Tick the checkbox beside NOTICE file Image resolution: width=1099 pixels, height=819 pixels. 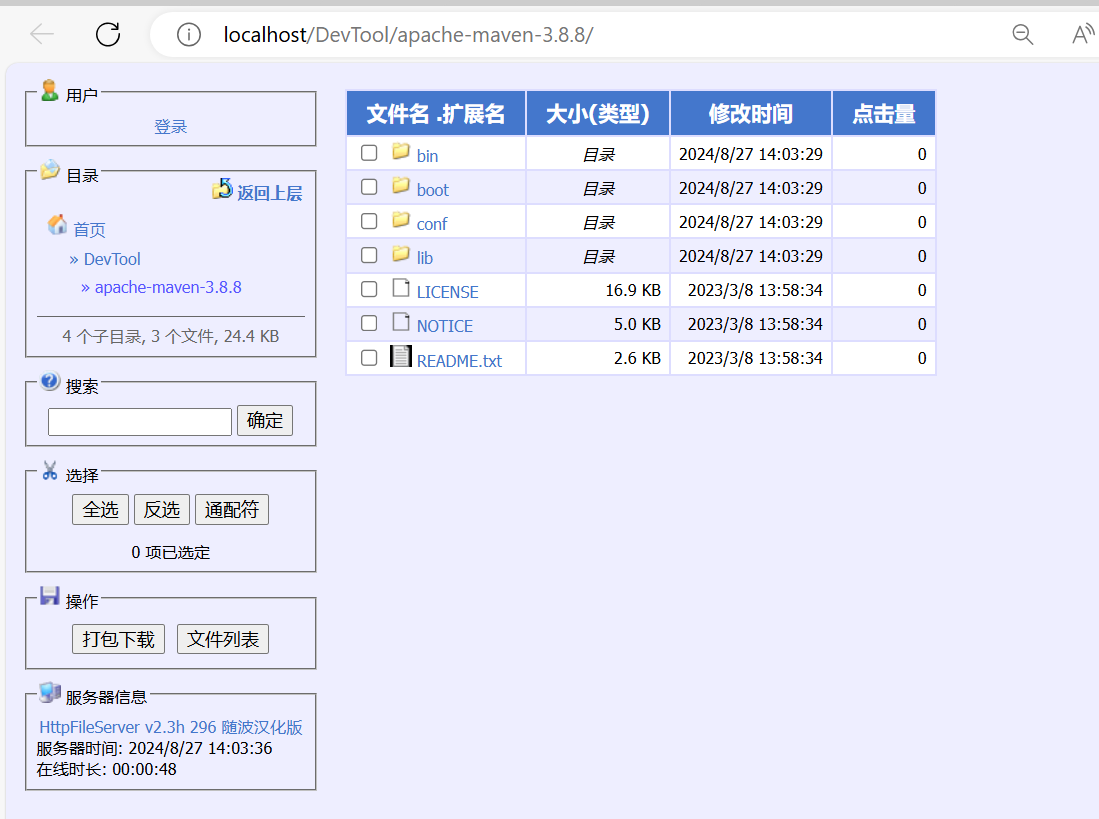(x=369, y=323)
